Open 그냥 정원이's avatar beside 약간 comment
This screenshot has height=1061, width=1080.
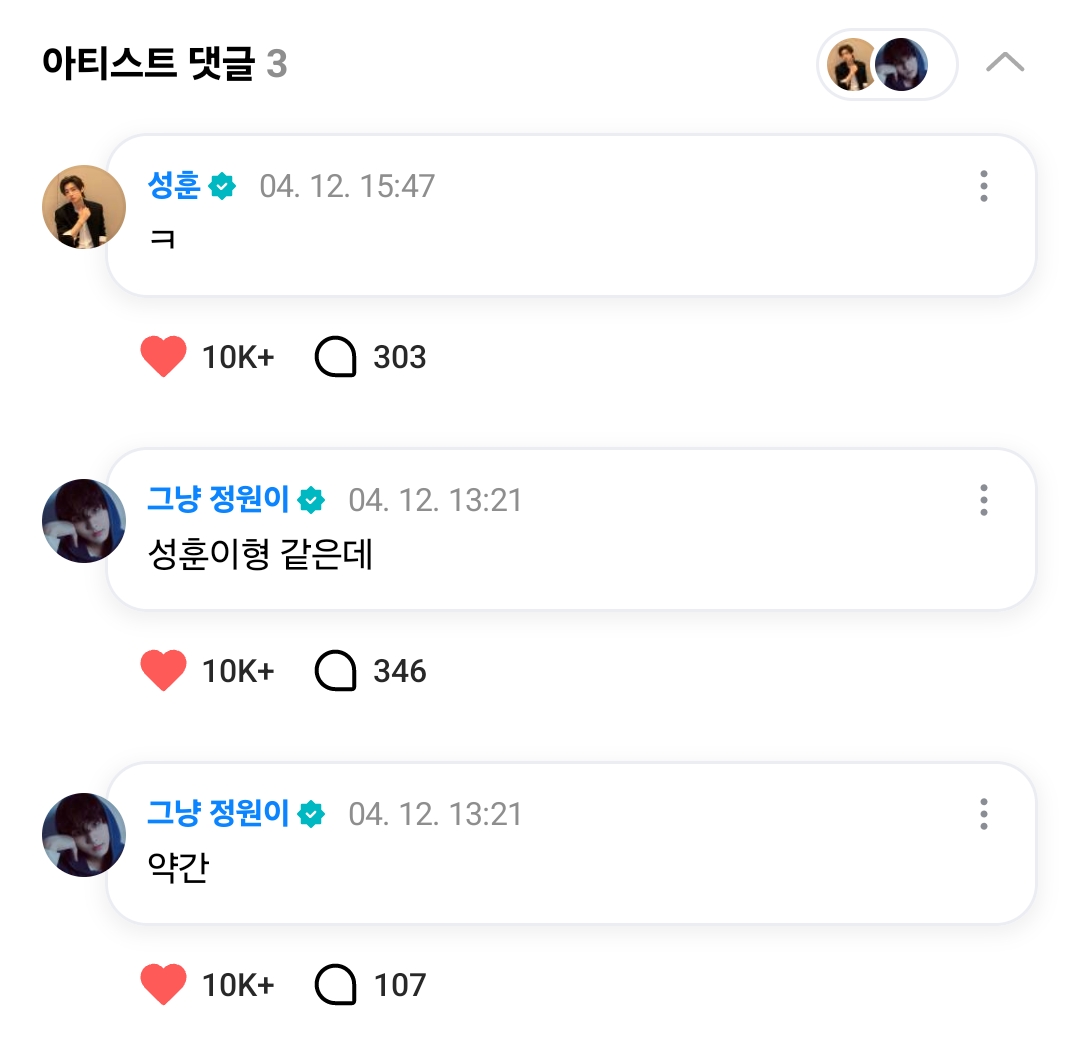84,835
